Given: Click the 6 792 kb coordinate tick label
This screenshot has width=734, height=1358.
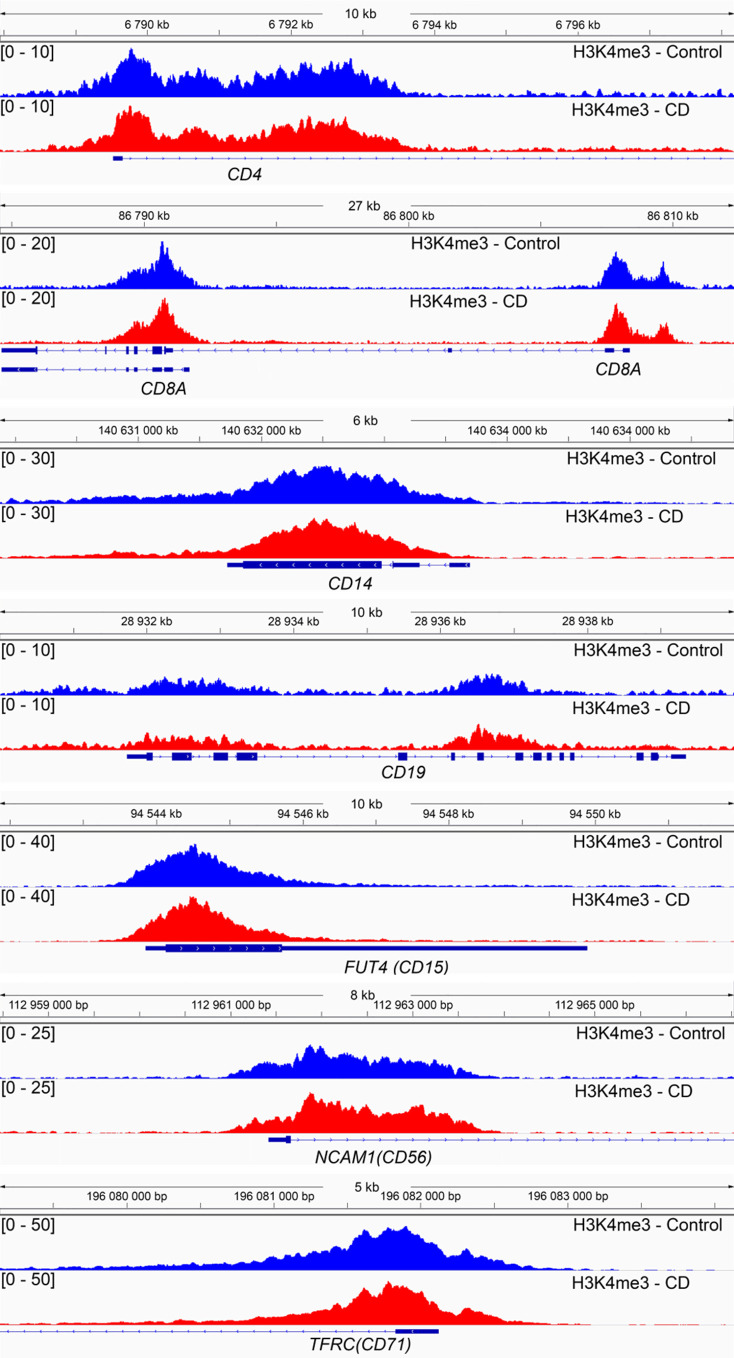Looking at the screenshot, I should click(x=291, y=24).
